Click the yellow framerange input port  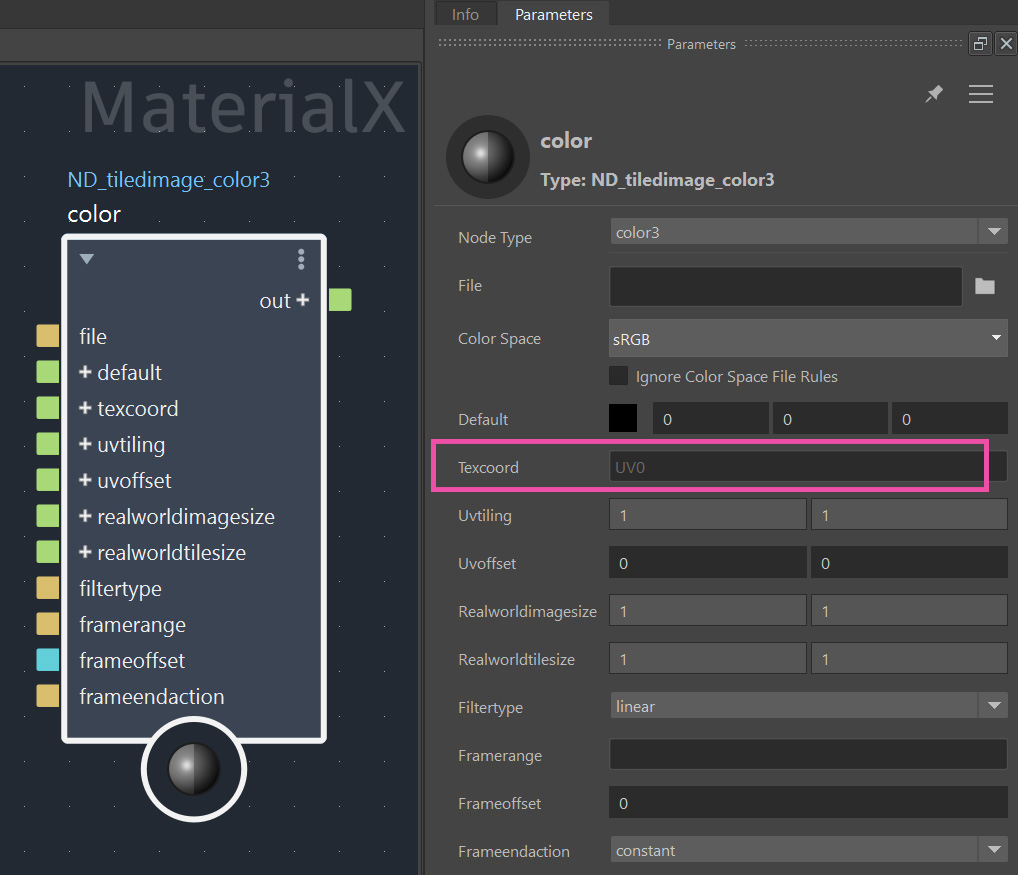[47, 624]
